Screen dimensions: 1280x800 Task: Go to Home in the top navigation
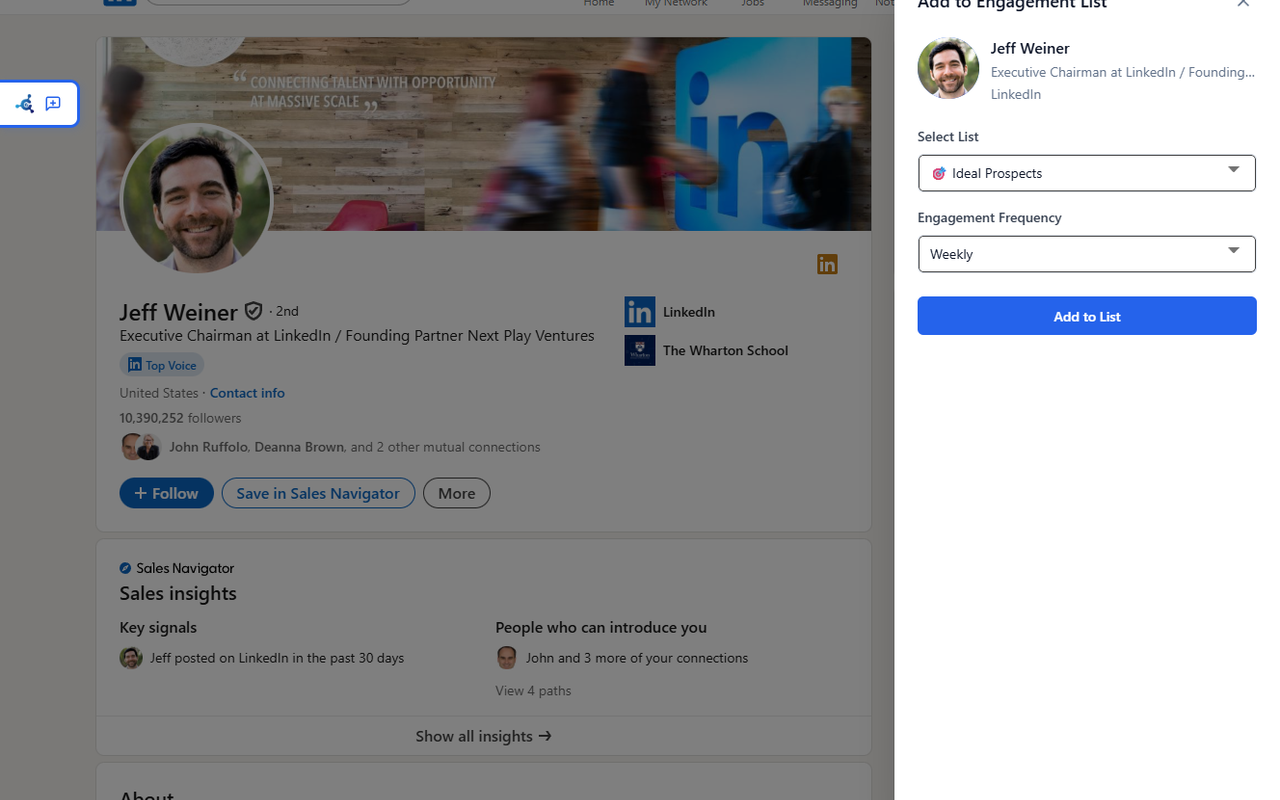pos(599,4)
